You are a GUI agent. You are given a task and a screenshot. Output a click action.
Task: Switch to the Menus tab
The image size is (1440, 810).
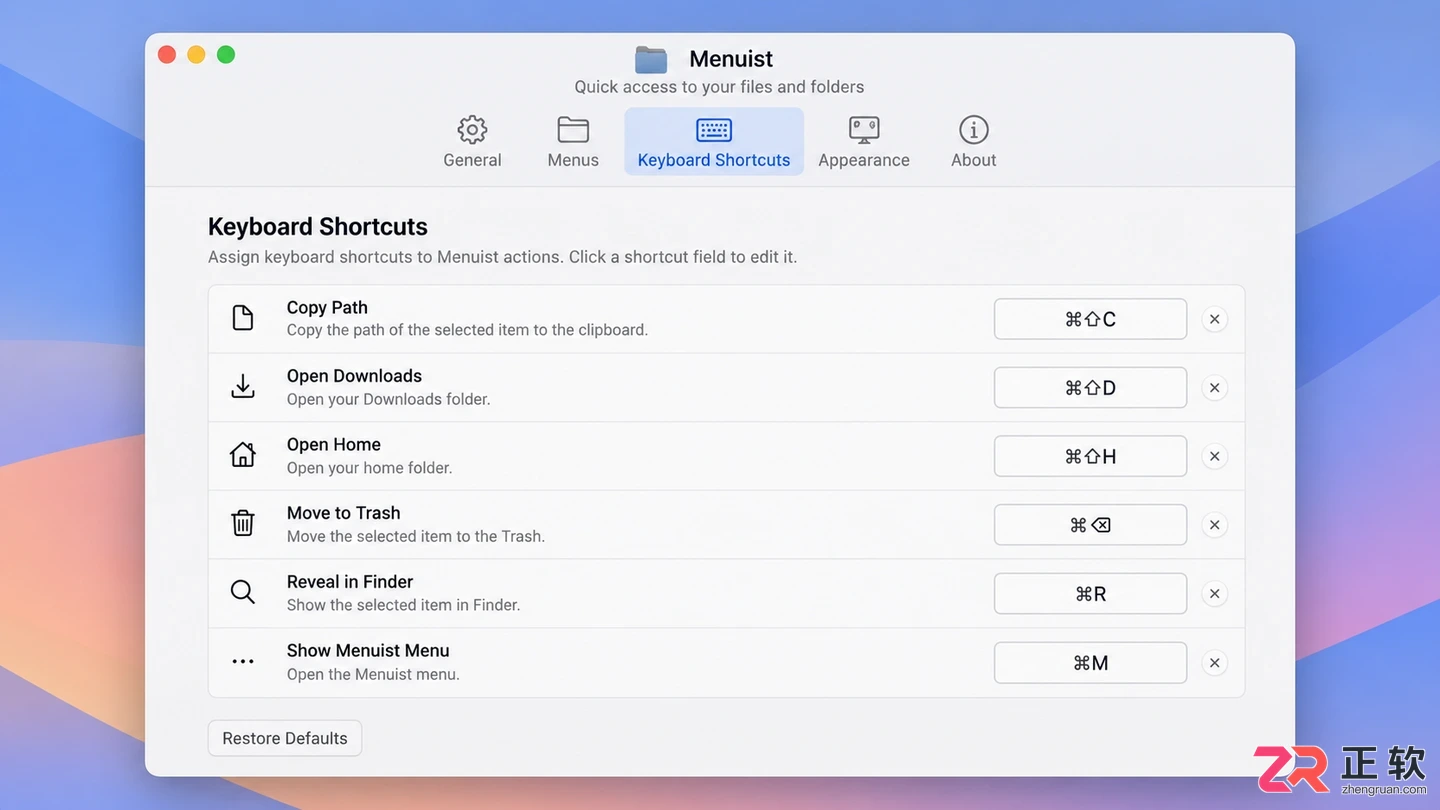click(x=573, y=142)
